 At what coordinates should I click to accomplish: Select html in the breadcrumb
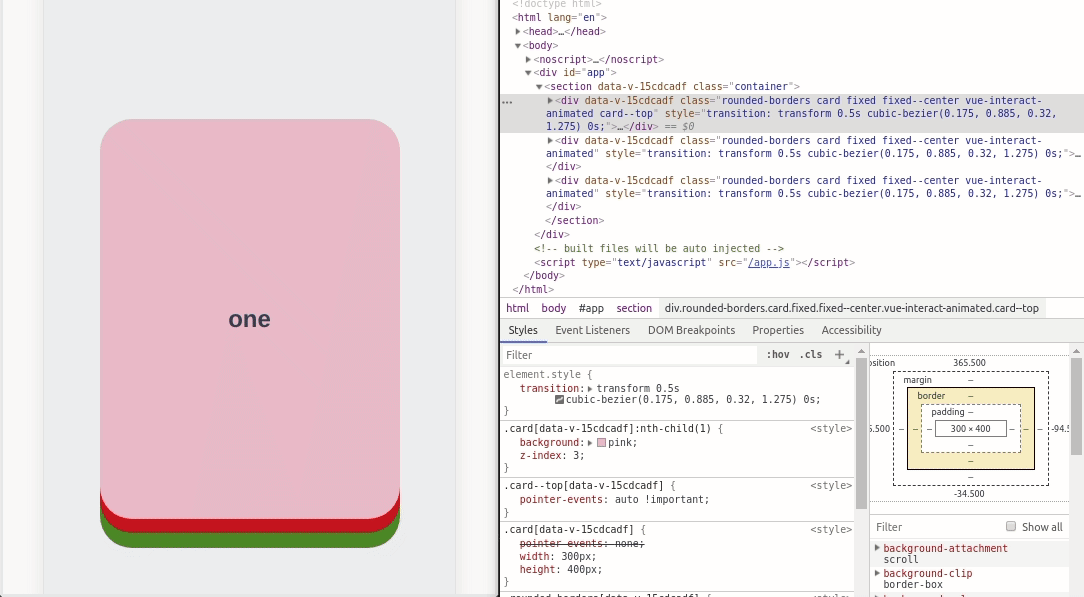coord(517,308)
